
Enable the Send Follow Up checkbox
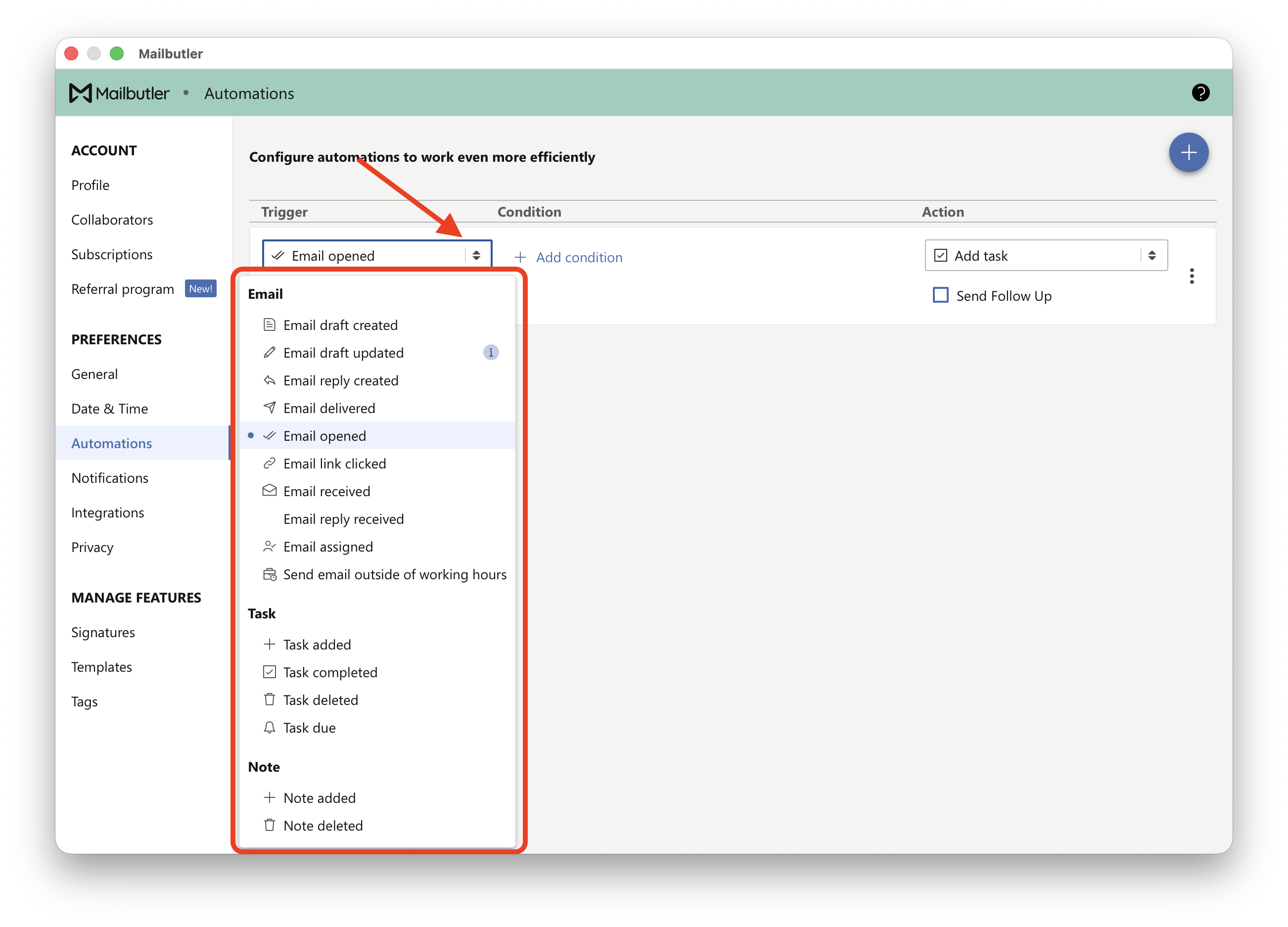[940, 295]
